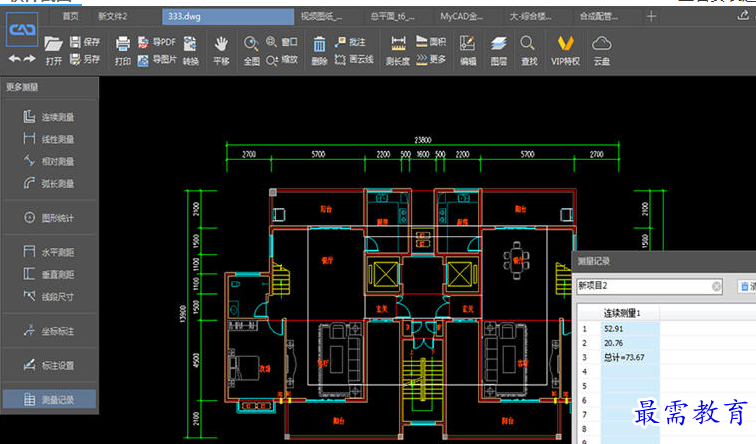Choose 坐标标注 coordinate annotation
Viewport: 756px width, 444px height.
click(49, 331)
